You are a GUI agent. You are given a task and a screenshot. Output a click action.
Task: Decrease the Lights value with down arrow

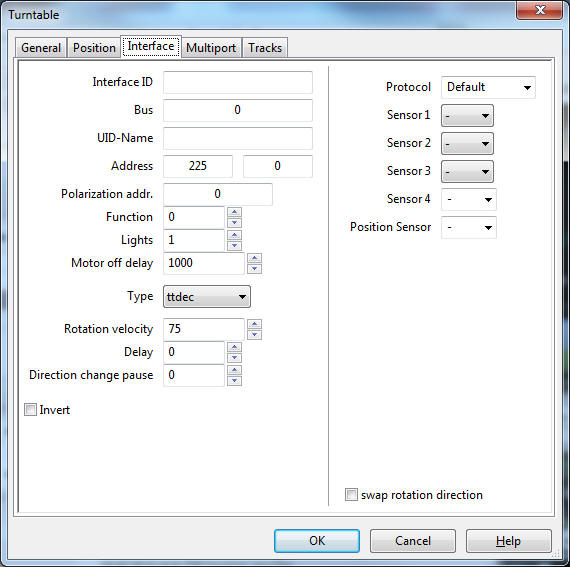tap(234, 246)
